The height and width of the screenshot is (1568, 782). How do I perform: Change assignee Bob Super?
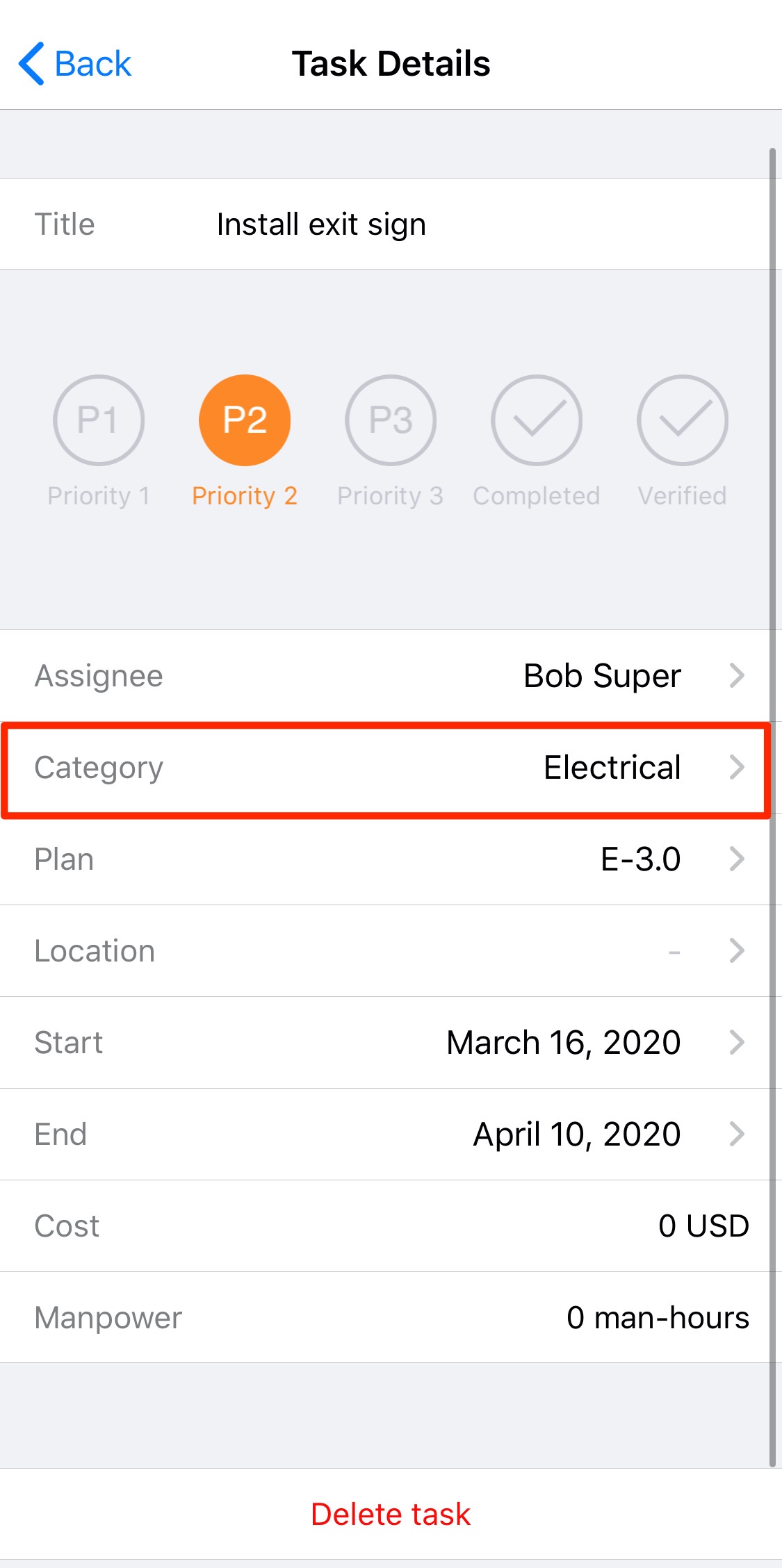(602, 676)
